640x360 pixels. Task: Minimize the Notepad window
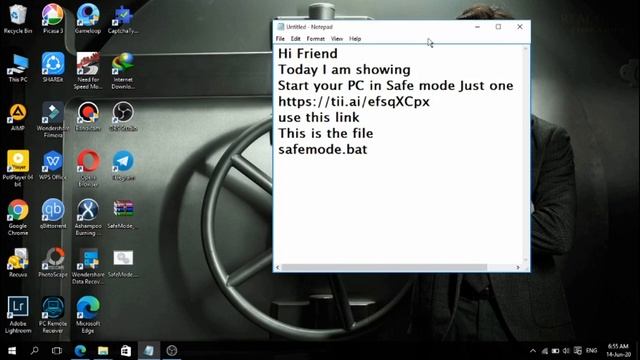coord(478,27)
